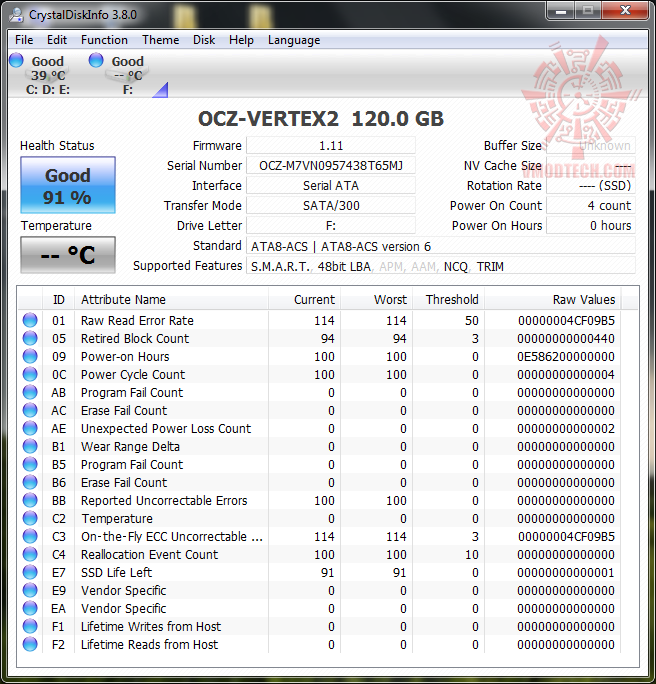Minimize the CrystalDiskInfo window
The image size is (656, 684).
point(561,10)
